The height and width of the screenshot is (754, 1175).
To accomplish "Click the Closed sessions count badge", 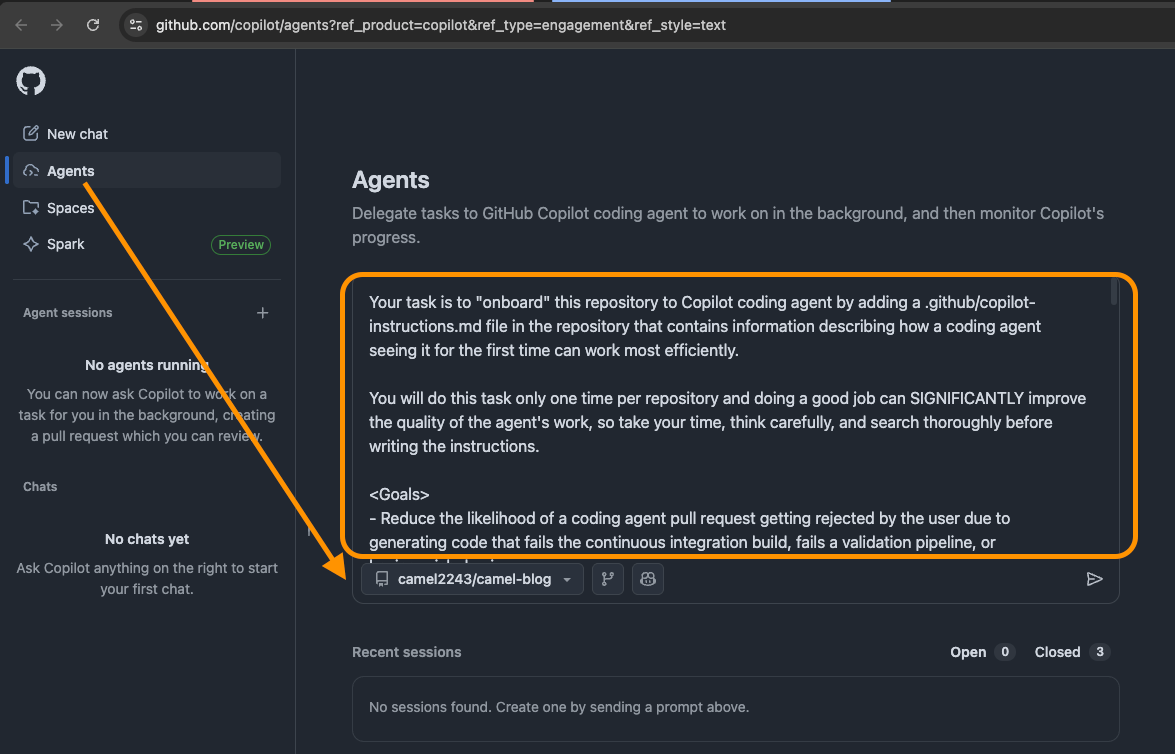I will (1101, 651).
